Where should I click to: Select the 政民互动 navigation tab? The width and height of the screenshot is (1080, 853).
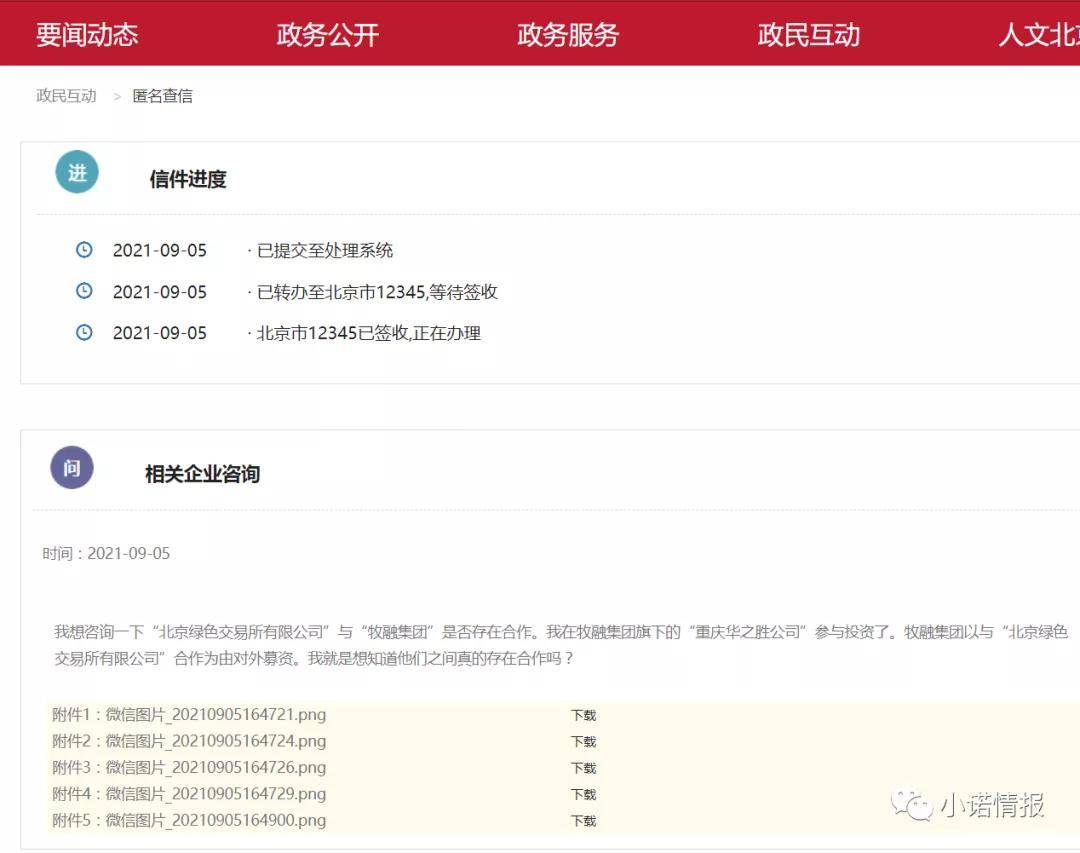pyautogui.click(x=809, y=34)
